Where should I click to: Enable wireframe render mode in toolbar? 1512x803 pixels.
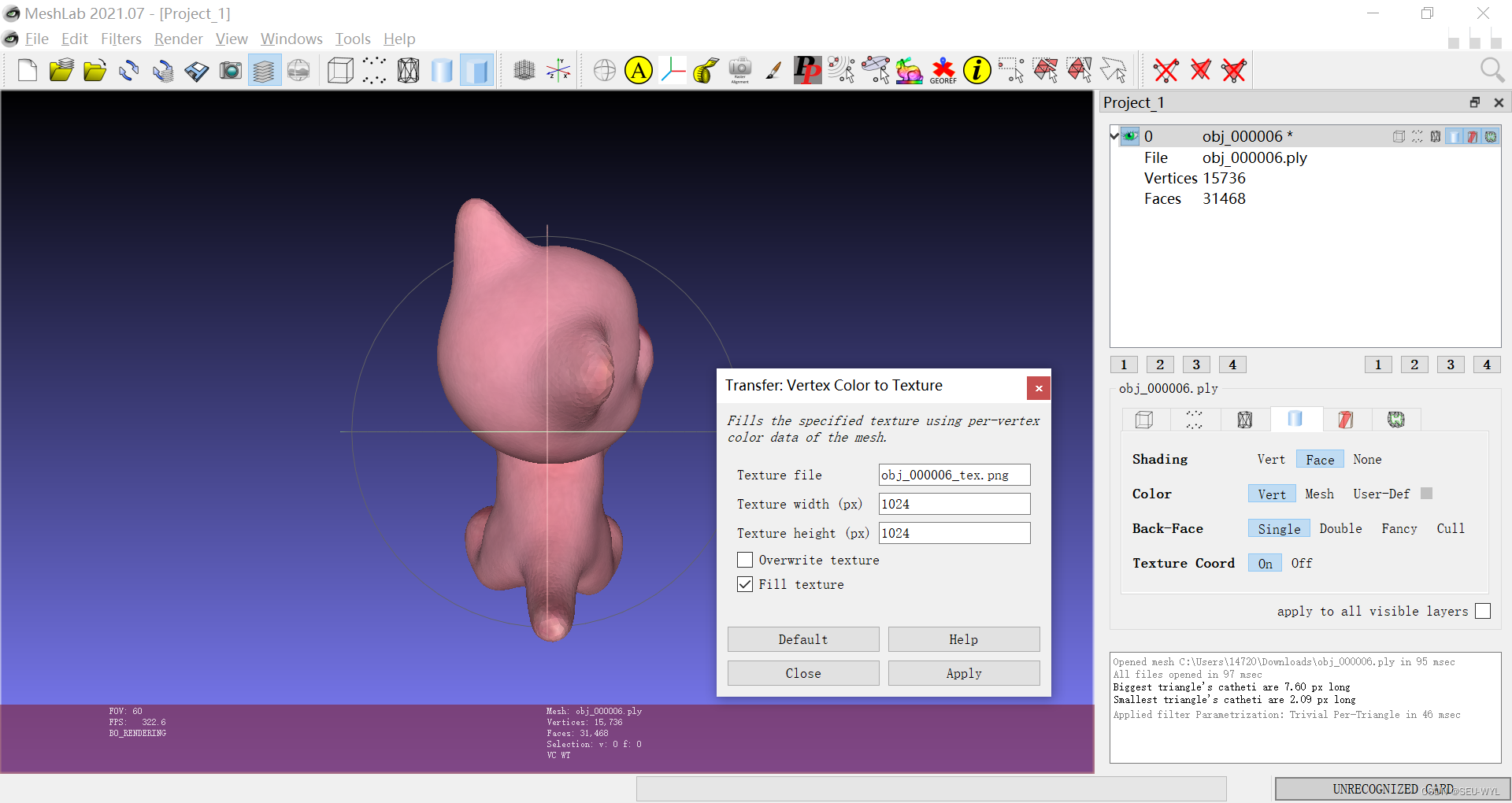[x=408, y=71]
